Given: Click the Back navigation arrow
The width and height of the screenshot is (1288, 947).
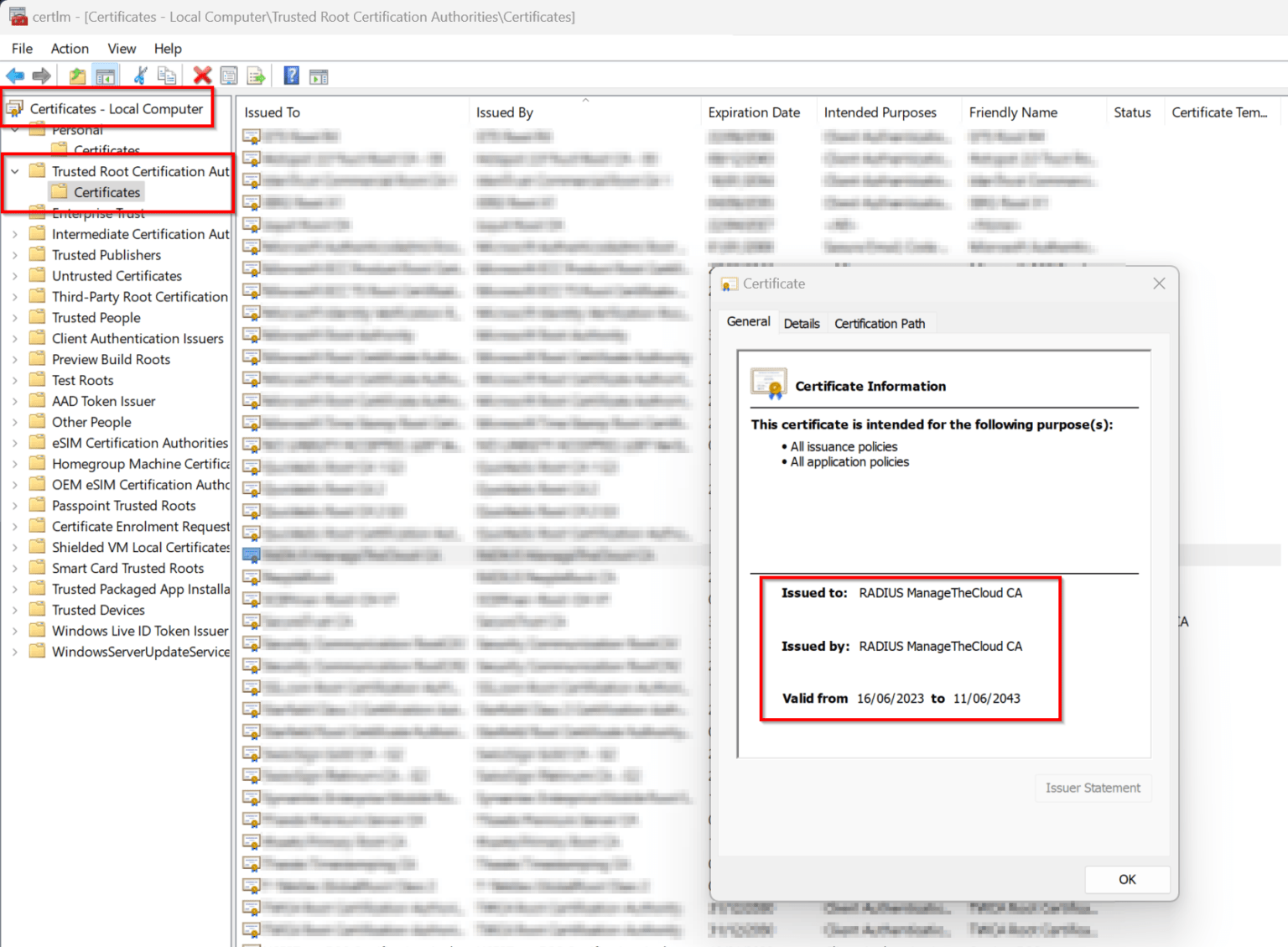Looking at the screenshot, I should (14, 75).
